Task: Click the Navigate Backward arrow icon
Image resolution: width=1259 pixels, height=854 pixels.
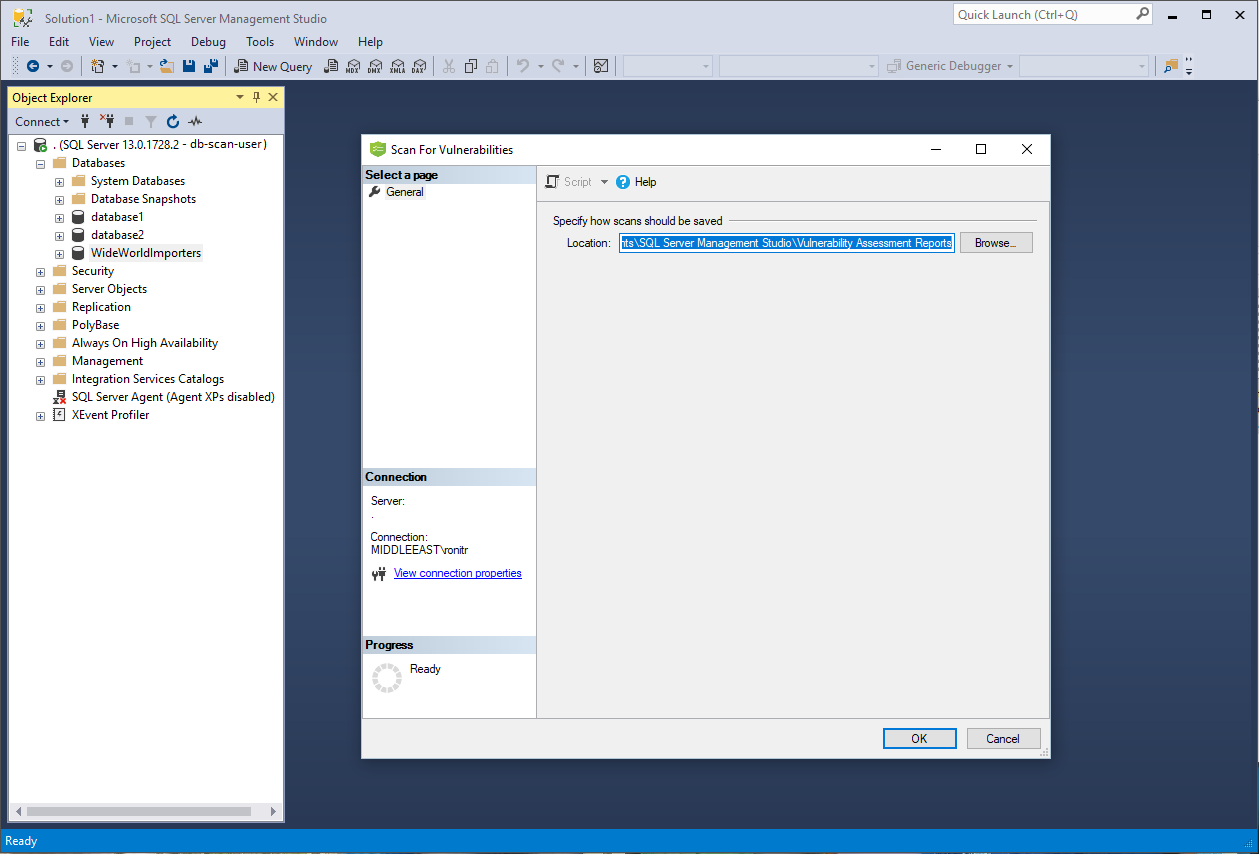Action: (x=30, y=66)
